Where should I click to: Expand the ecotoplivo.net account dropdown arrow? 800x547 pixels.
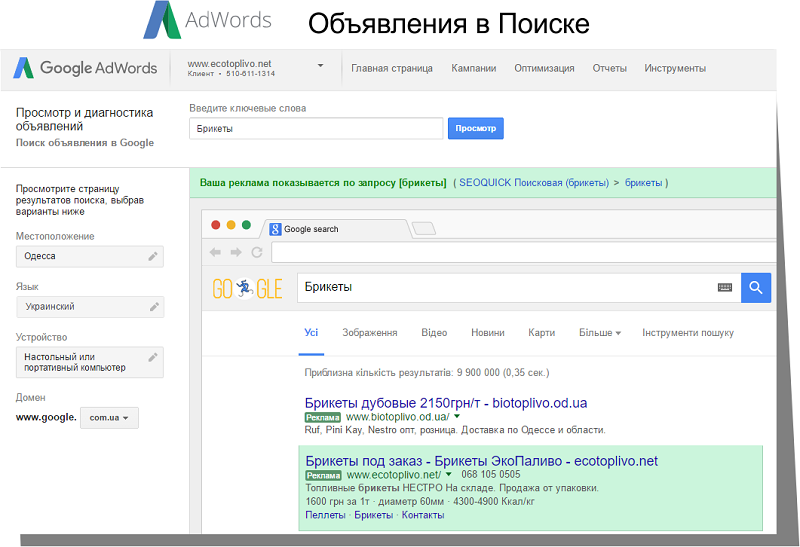pos(320,65)
